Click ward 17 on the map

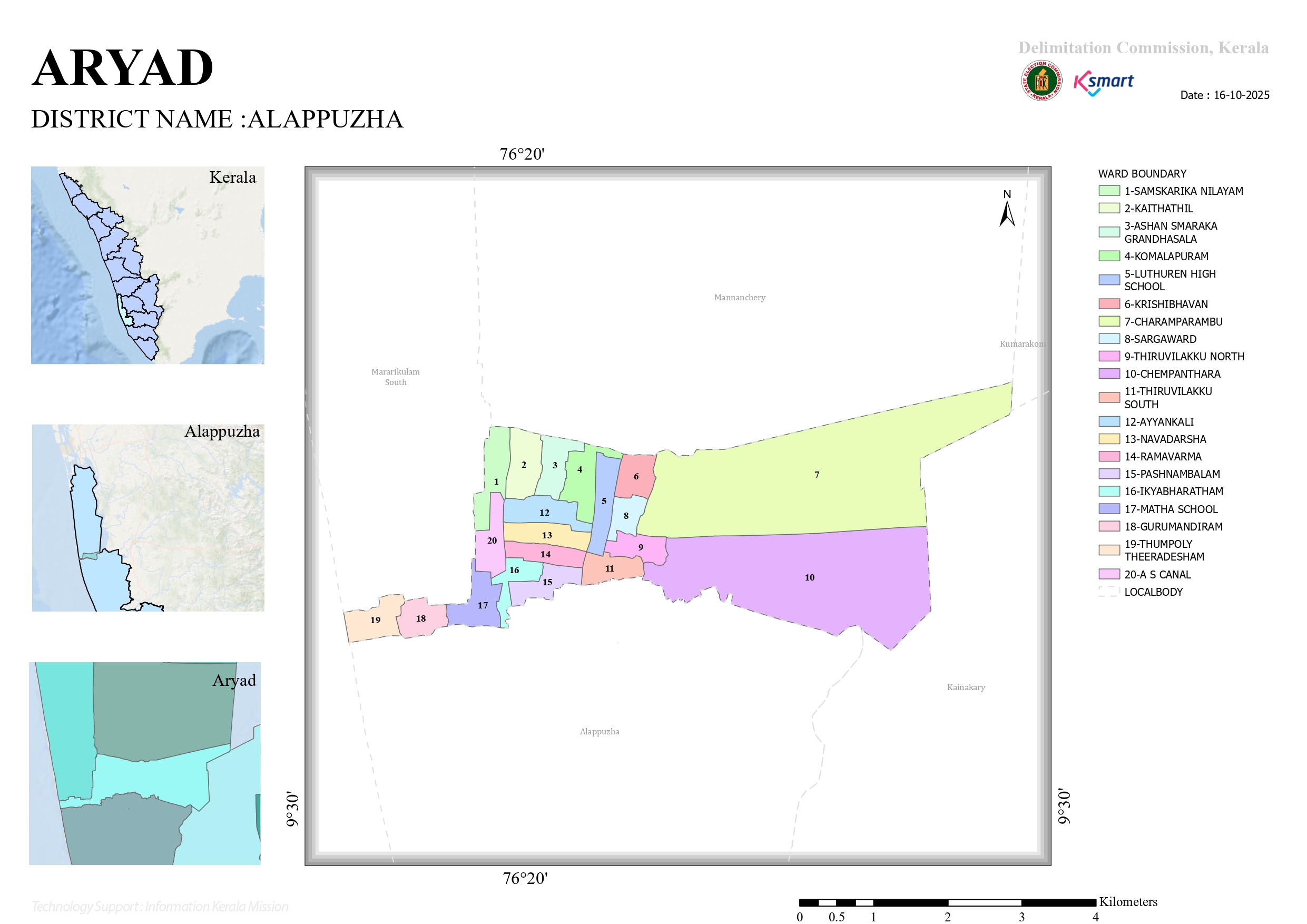tap(483, 606)
